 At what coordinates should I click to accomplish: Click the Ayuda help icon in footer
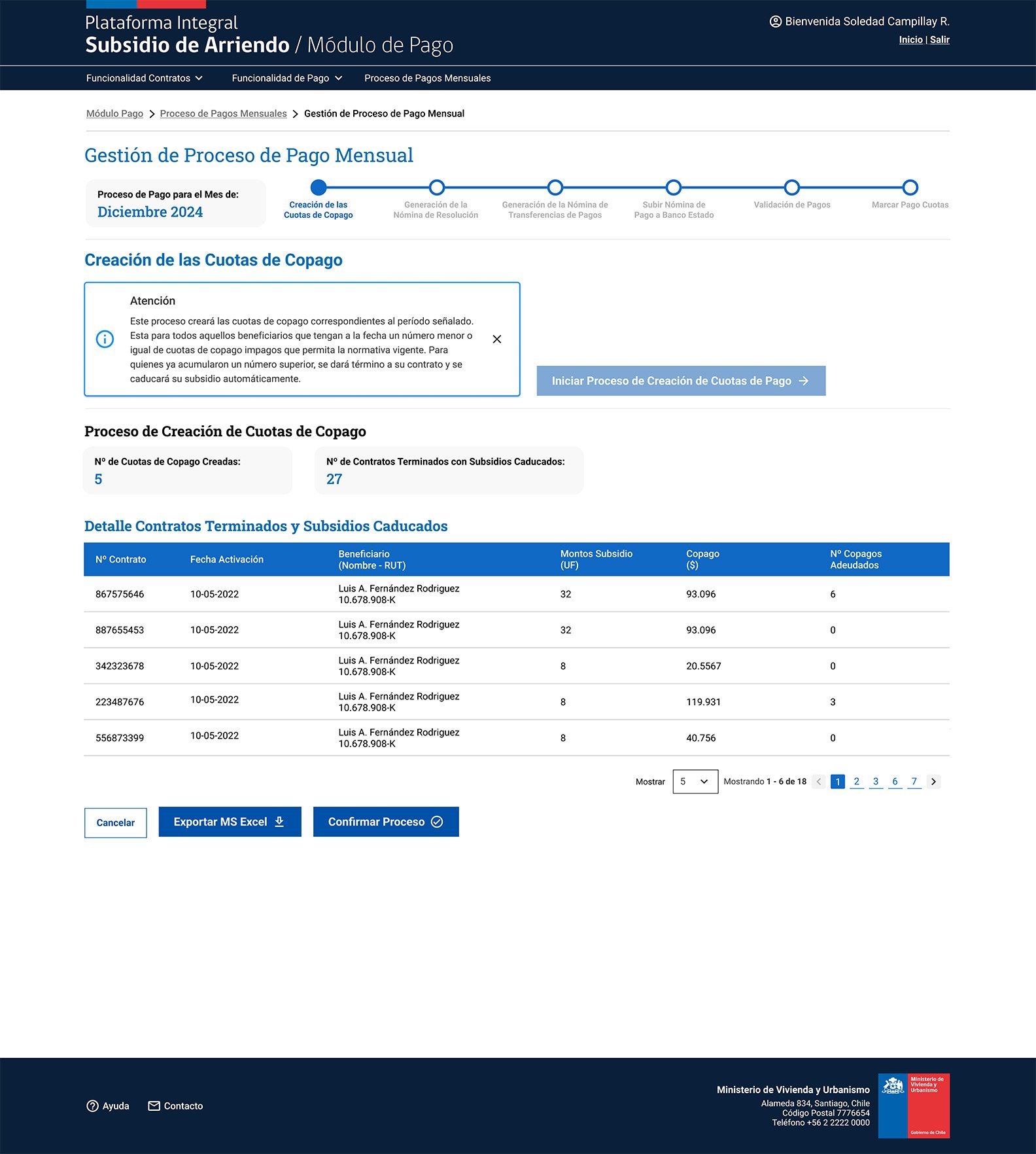tap(92, 1106)
